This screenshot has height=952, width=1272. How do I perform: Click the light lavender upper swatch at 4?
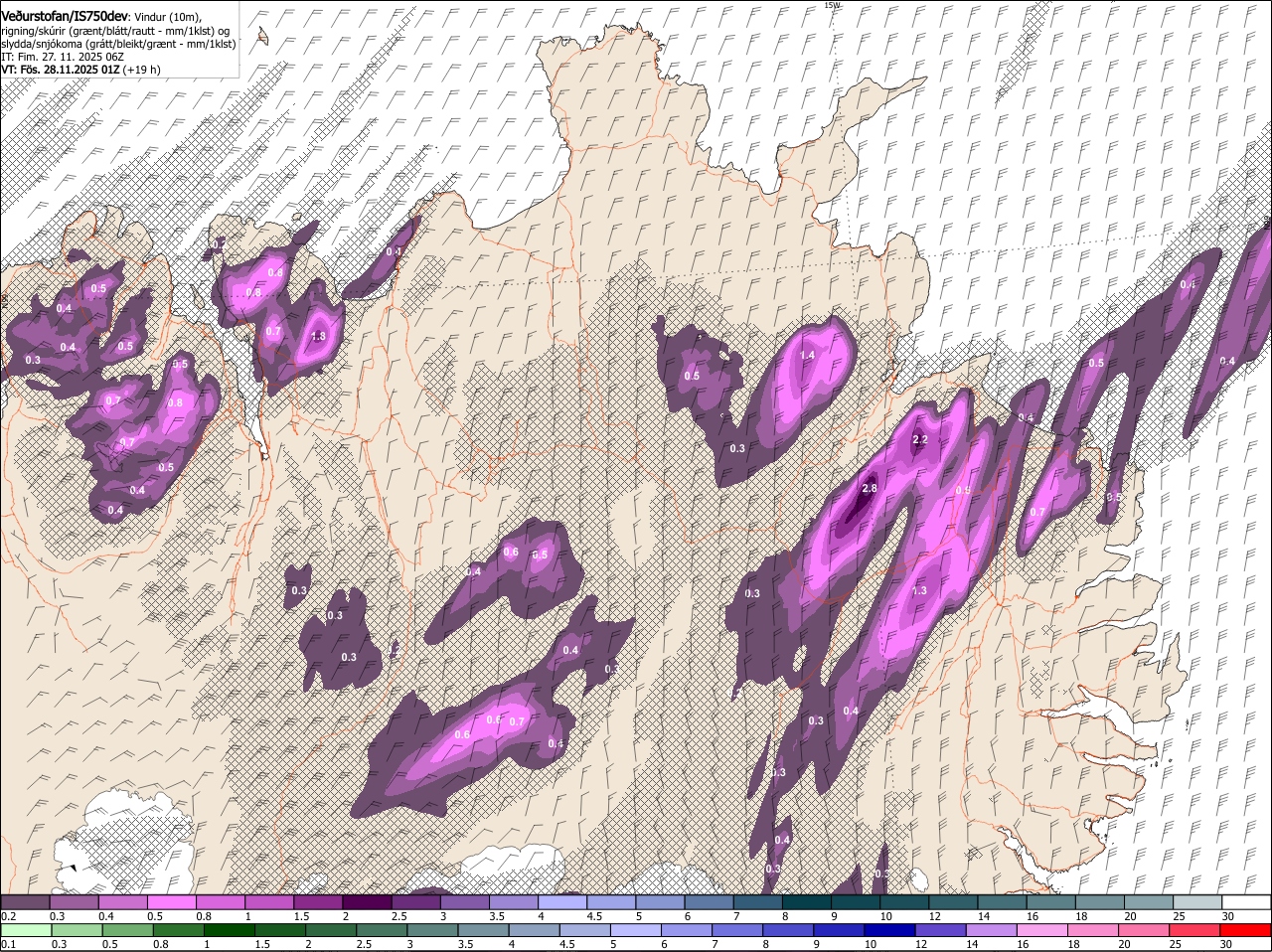tap(562, 902)
